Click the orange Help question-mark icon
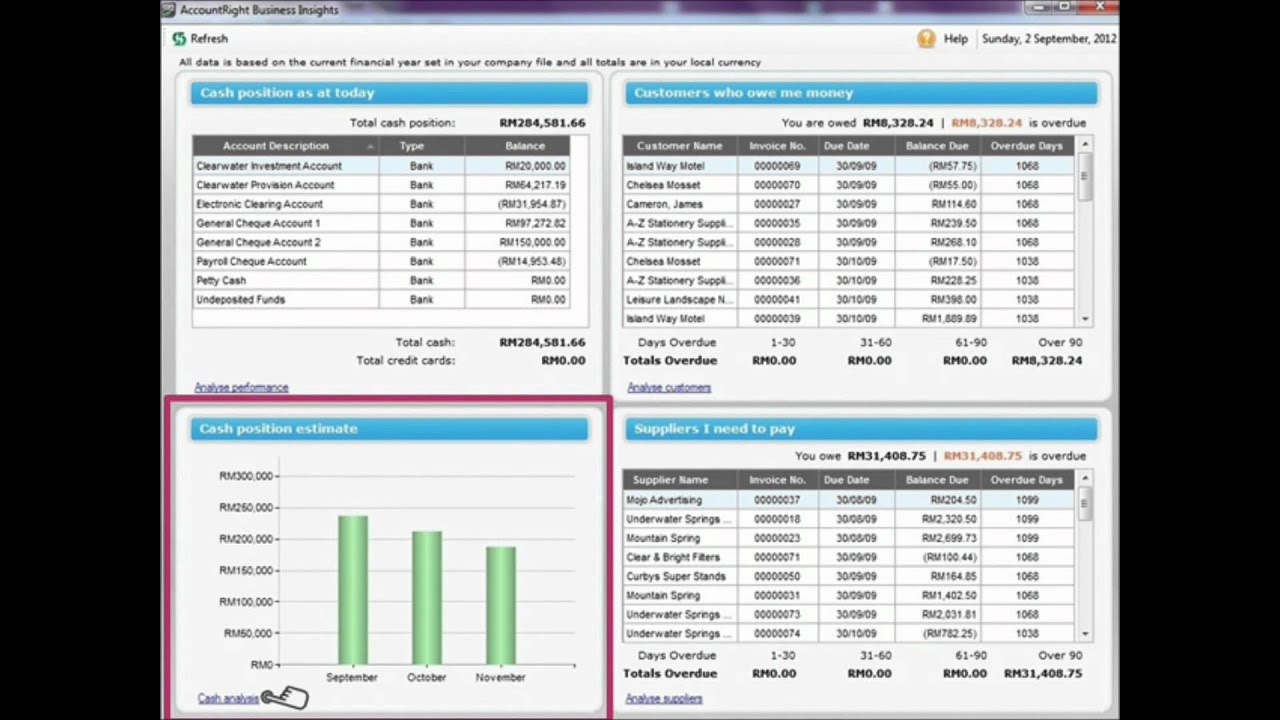 [926, 39]
